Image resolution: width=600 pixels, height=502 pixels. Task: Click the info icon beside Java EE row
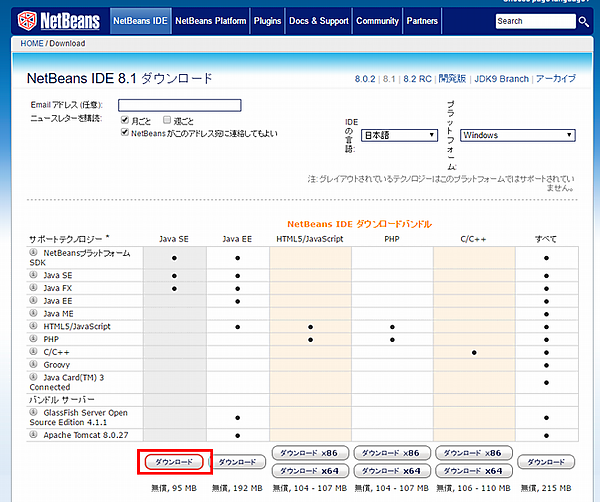pyautogui.click(x=34, y=300)
